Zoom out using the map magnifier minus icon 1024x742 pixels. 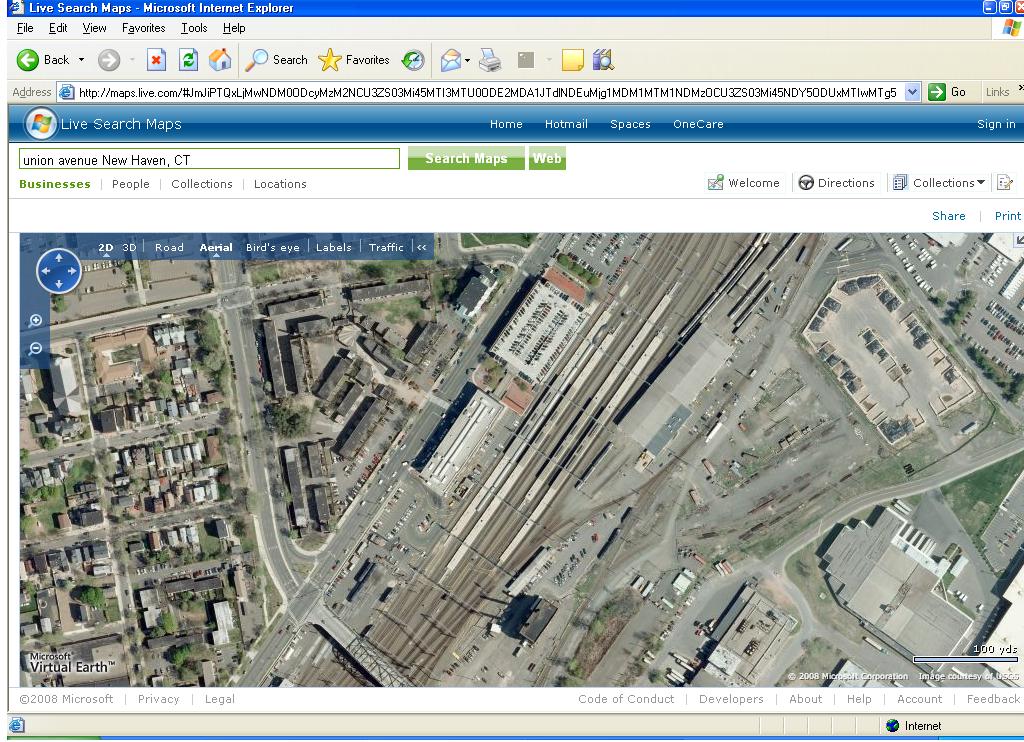click(x=36, y=349)
